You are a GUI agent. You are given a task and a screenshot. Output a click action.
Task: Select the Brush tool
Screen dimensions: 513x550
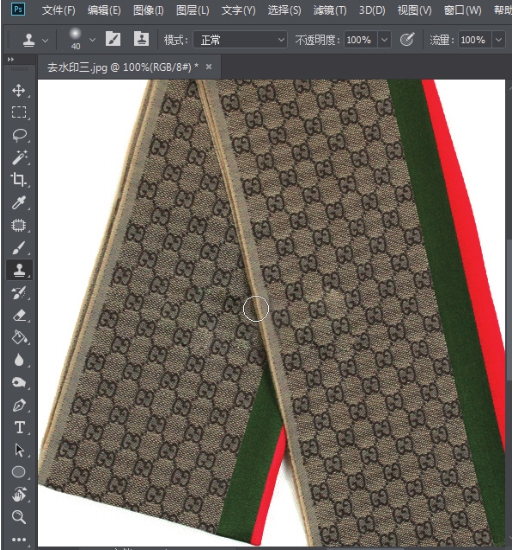[x=19, y=248]
